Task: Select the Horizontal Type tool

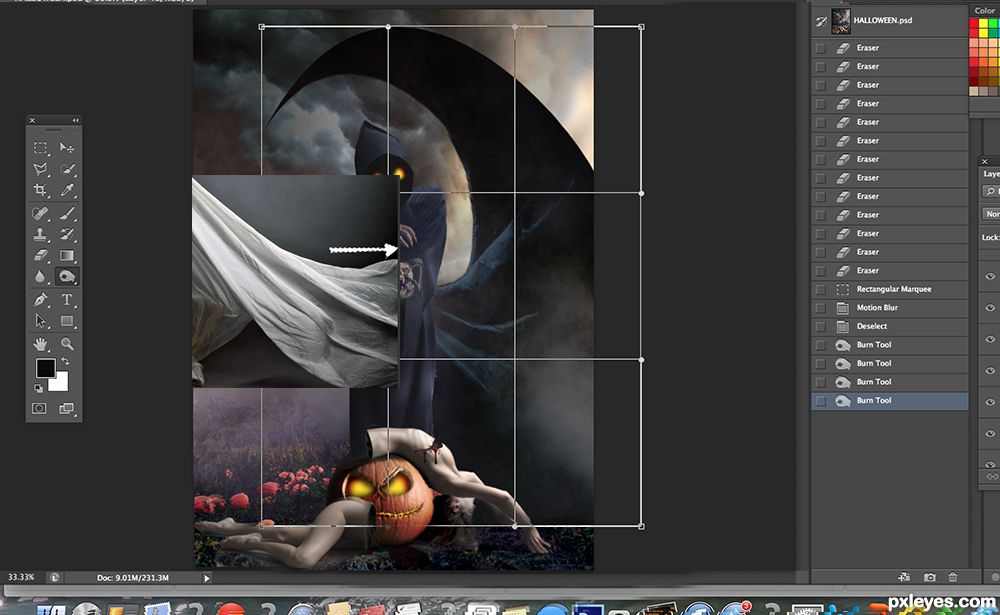Action: (x=67, y=299)
